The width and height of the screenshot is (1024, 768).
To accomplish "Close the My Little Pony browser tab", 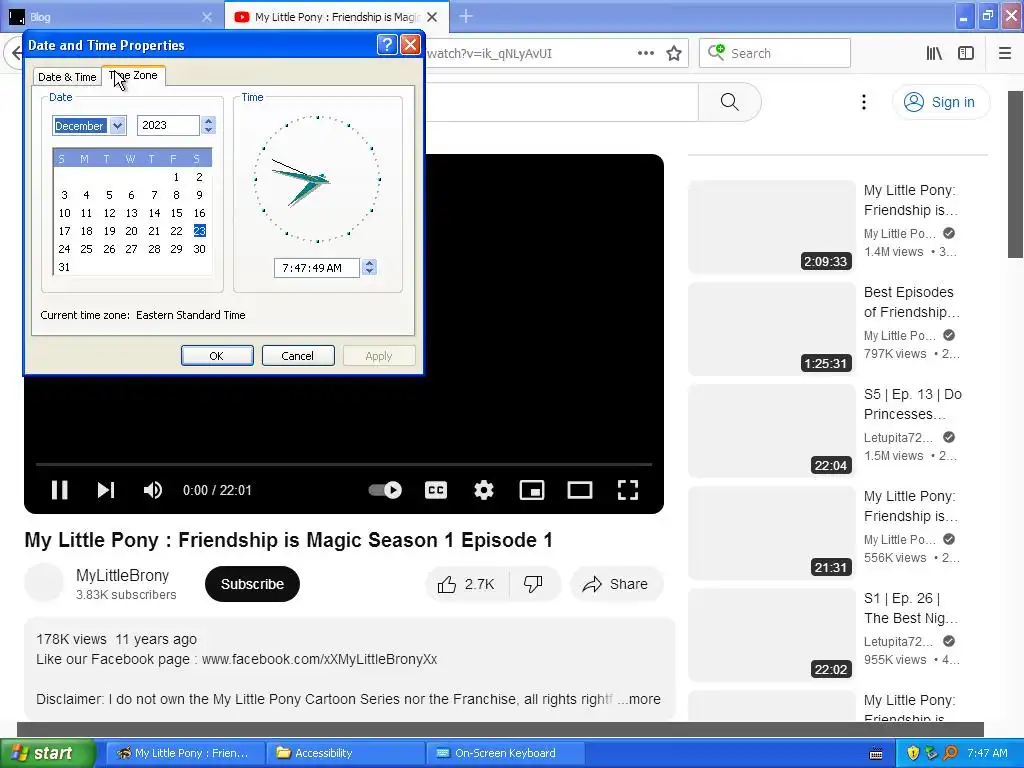I will (432, 17).
